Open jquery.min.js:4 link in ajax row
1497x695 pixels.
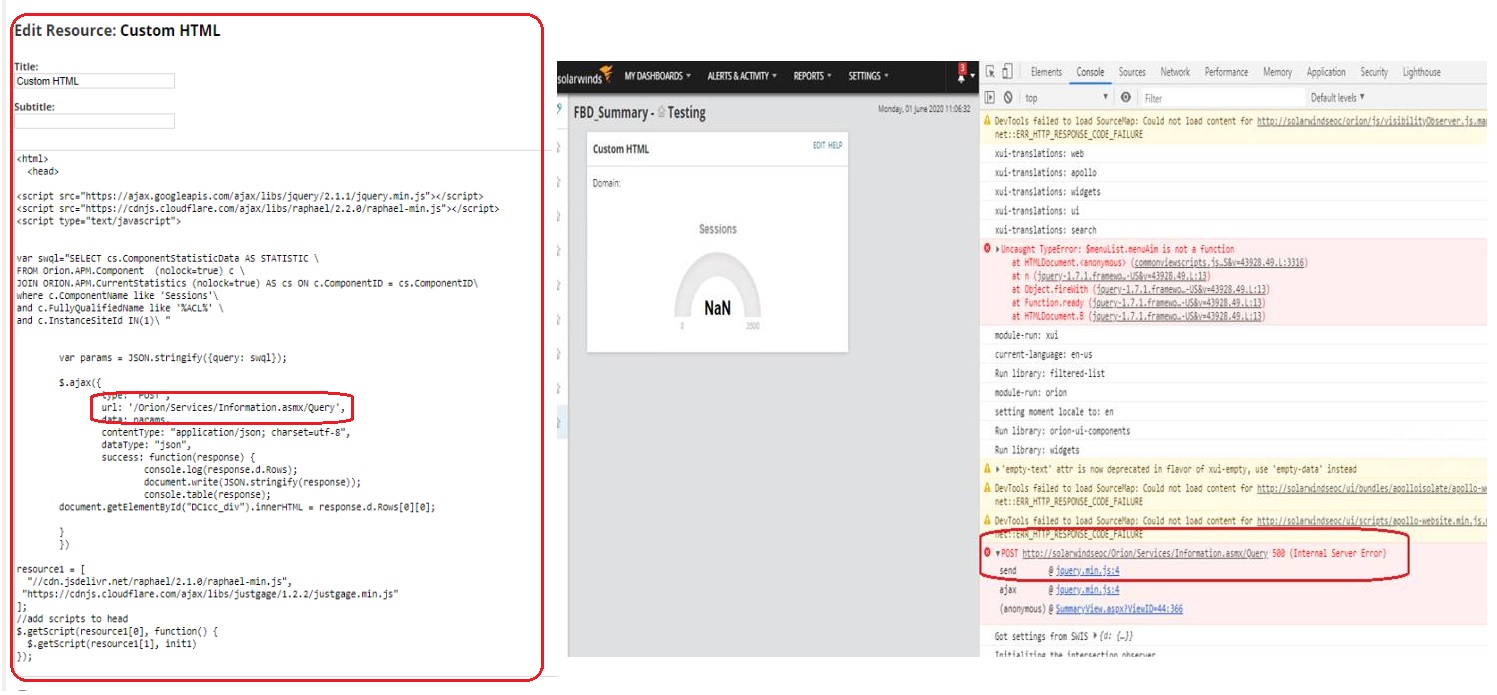coord(1087,590)
